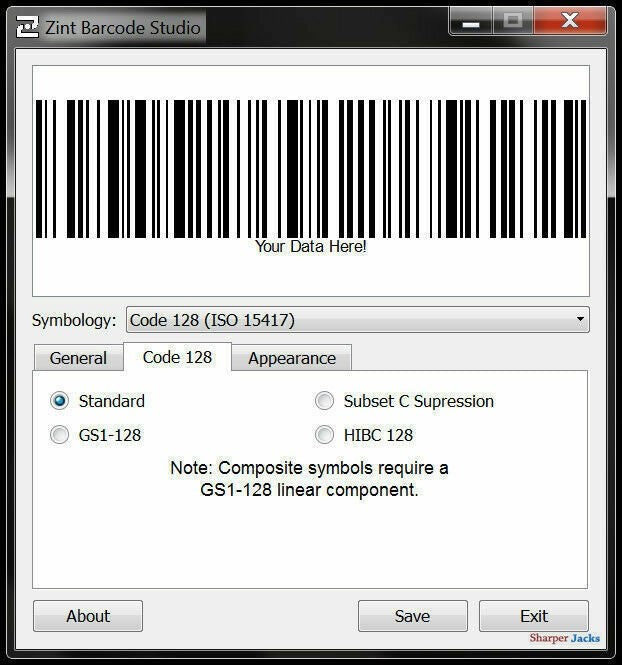Minimize the Zint Barcode Studio window
622x665 pixels.
click(471, 21)
